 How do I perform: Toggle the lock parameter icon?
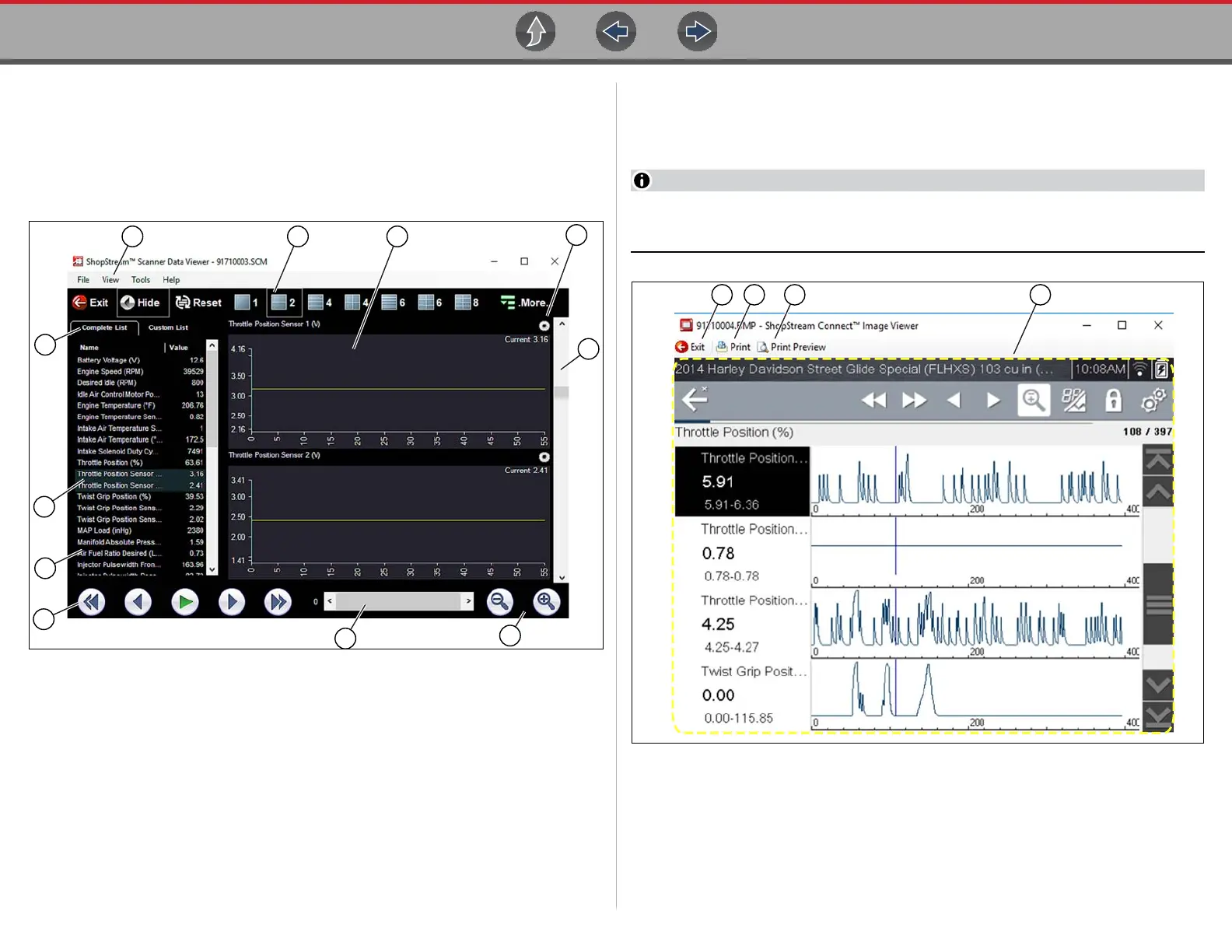1114,401
